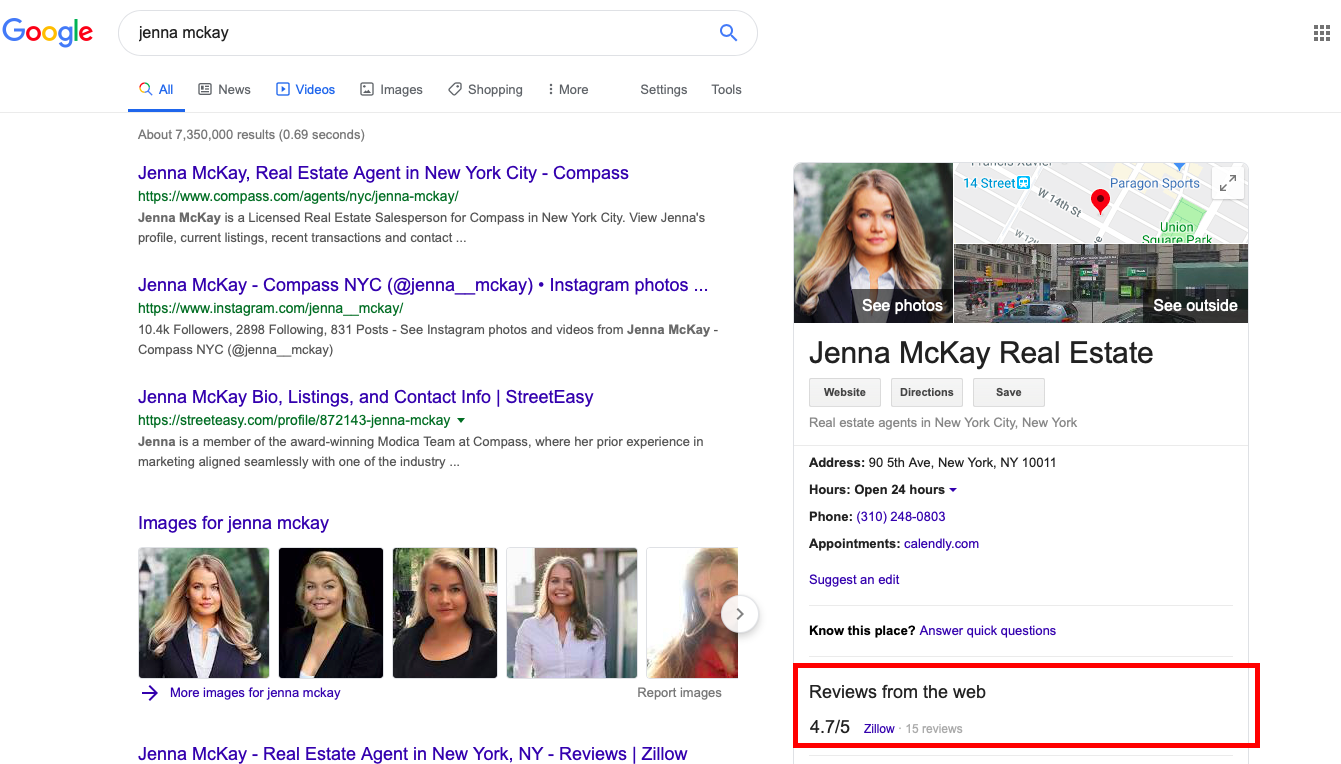Open the StreetEasy bio result title
This screenshot has height=764, width=1341.
coord(366,397)
